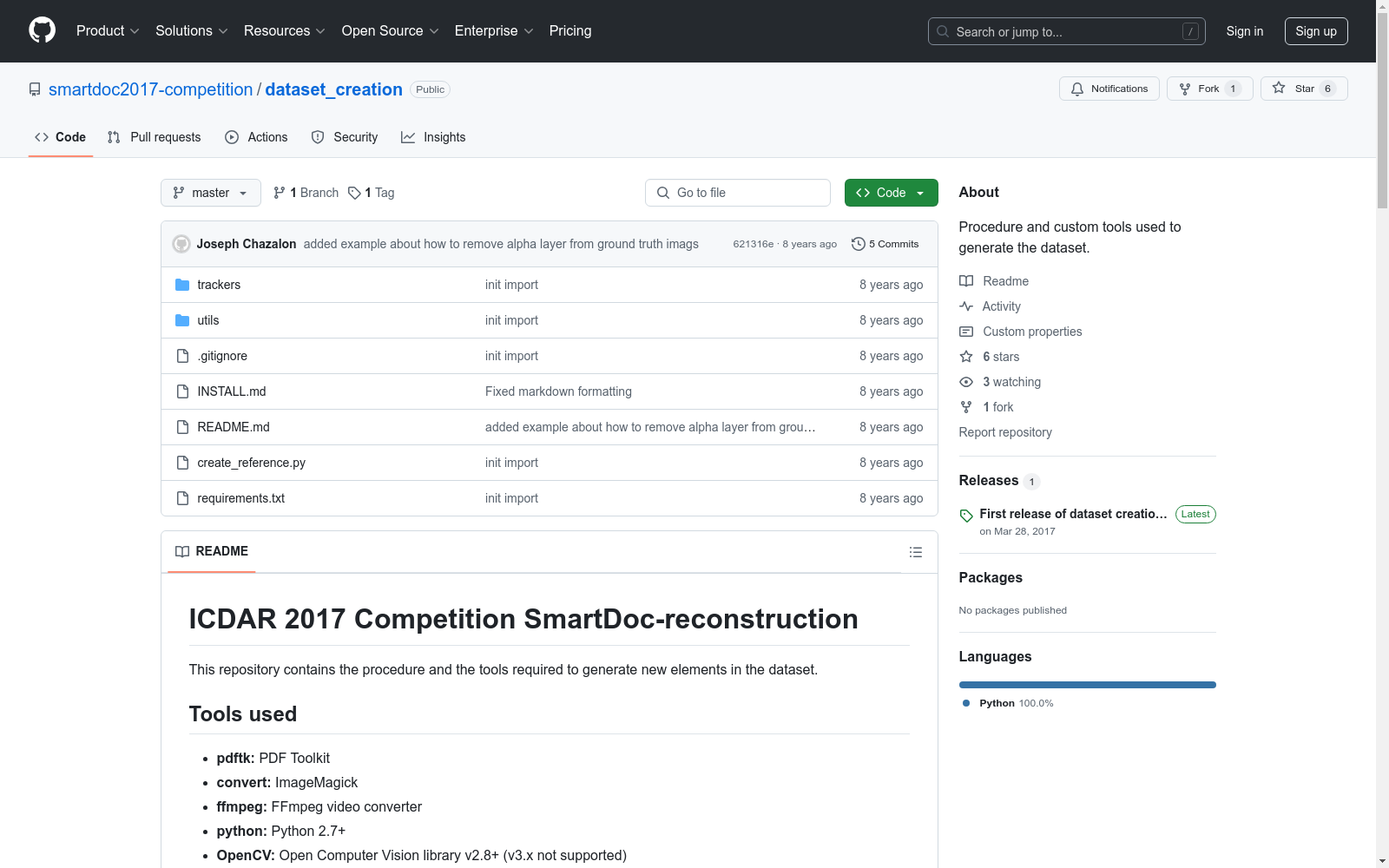Viewport: 1389px width, 868px height.
Task: Open the master branch selector
Action: click(x=211, y=193)
